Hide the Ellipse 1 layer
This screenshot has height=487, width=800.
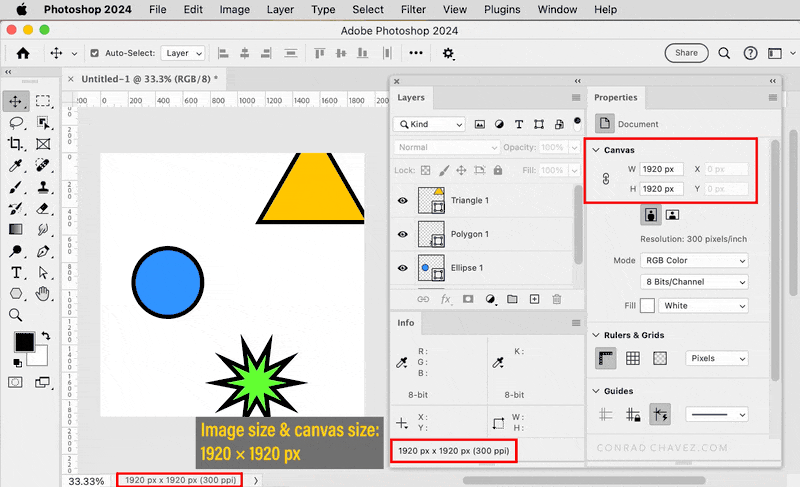tap(403, 268)
